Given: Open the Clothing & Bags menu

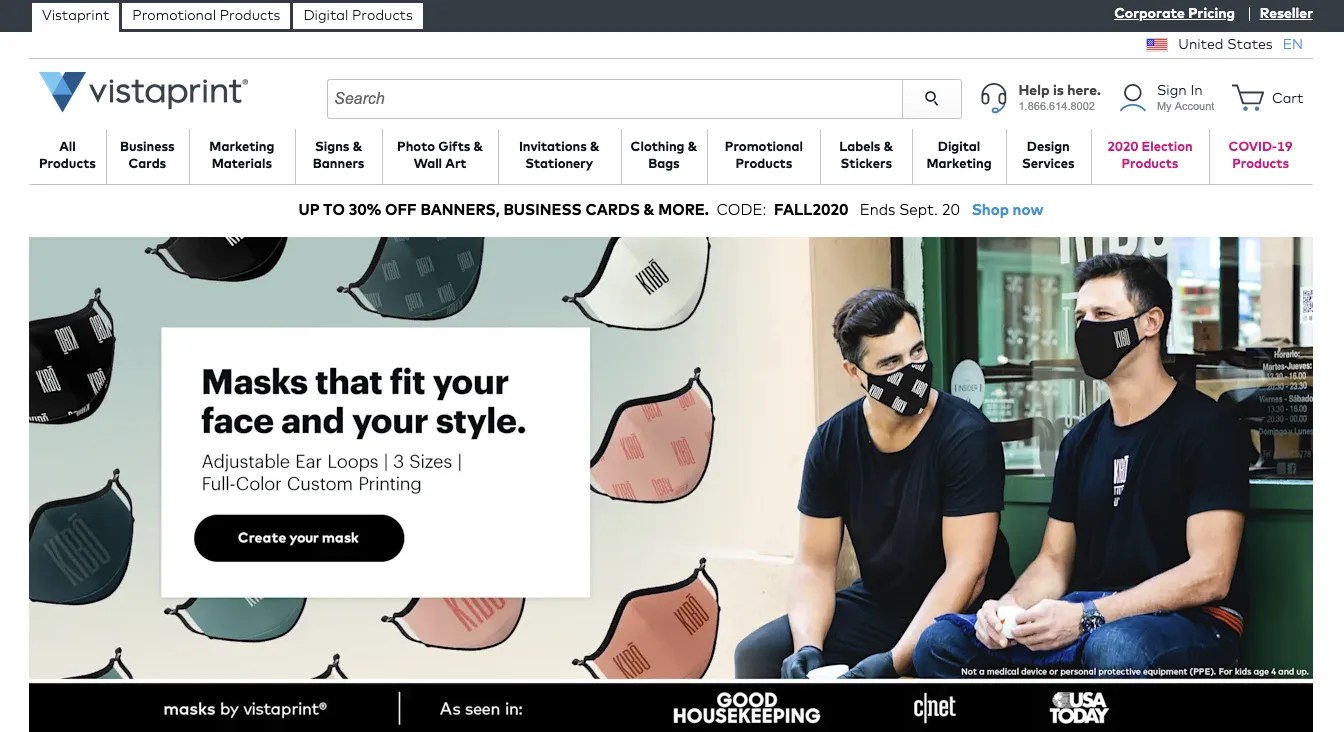Looking at the screenshot, I should 664,155.
